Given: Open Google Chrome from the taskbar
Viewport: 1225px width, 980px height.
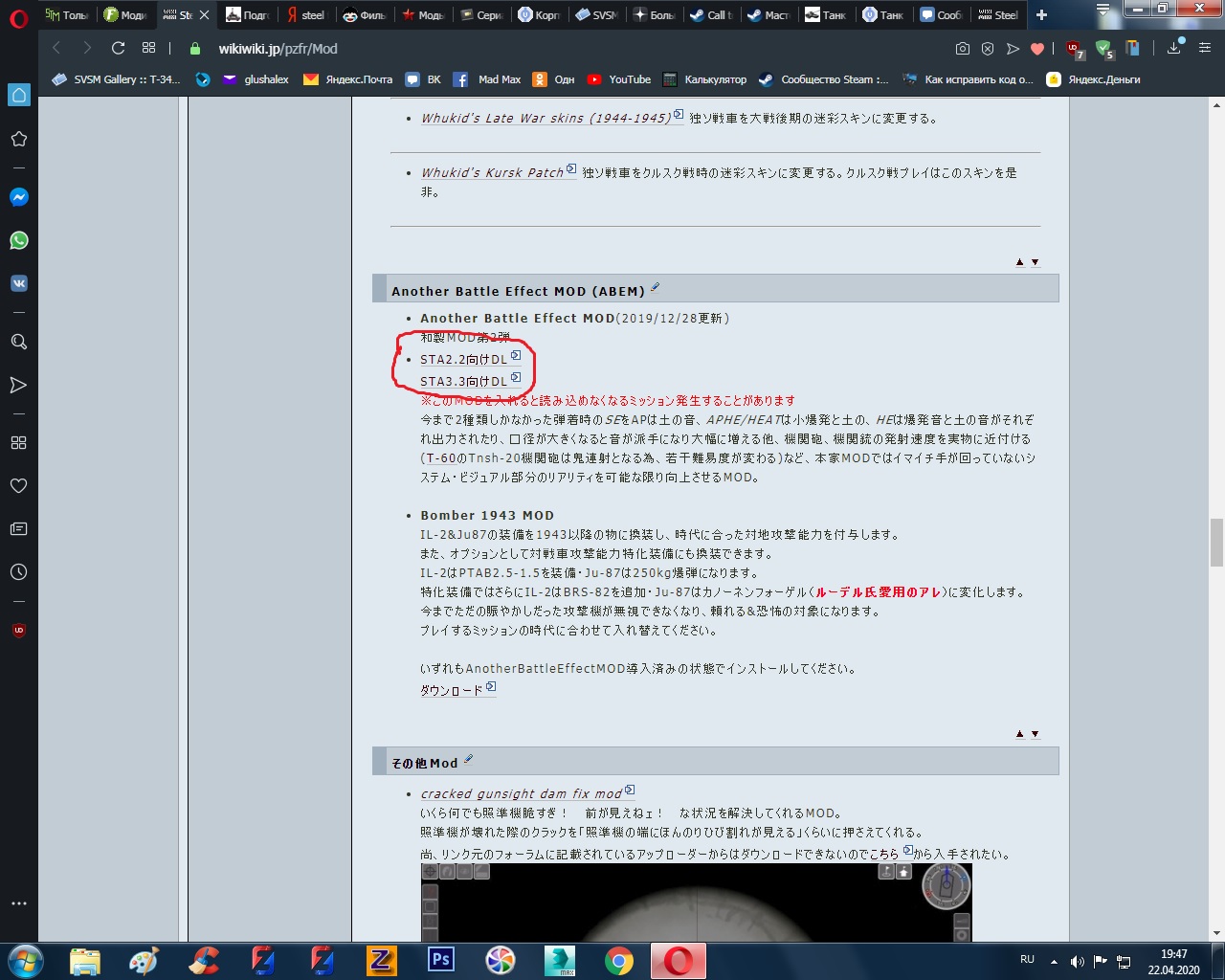Looking at the screenshot, I should point(619,960).
